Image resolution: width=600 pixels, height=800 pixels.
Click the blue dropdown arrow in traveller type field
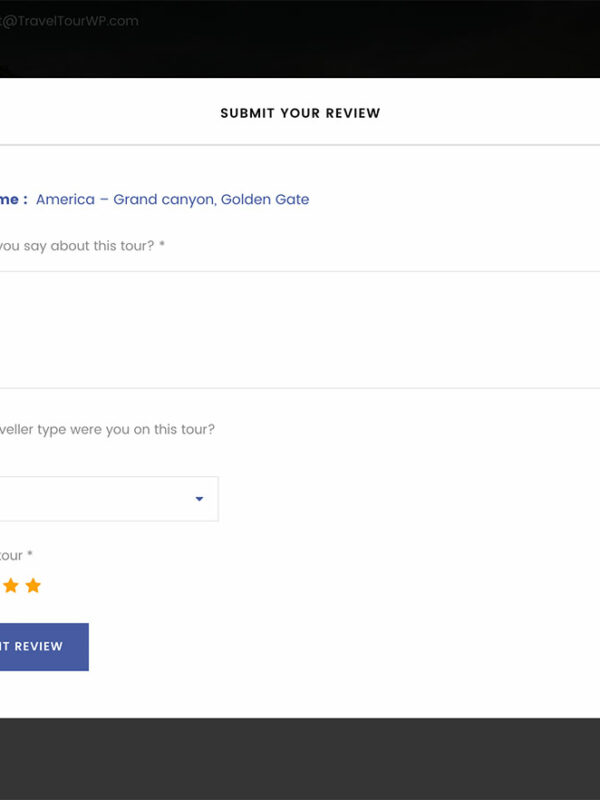[x=199, y=499]
